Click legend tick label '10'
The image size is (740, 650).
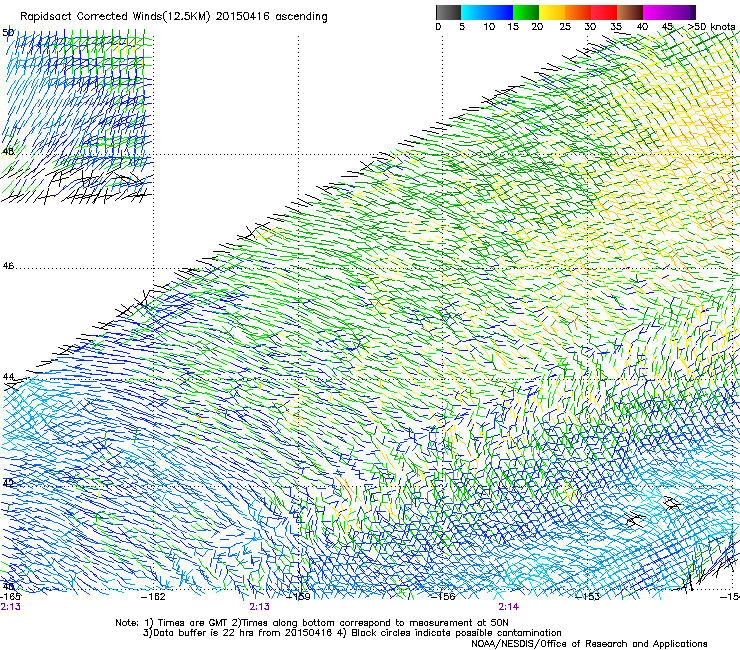tap(489, 27)
